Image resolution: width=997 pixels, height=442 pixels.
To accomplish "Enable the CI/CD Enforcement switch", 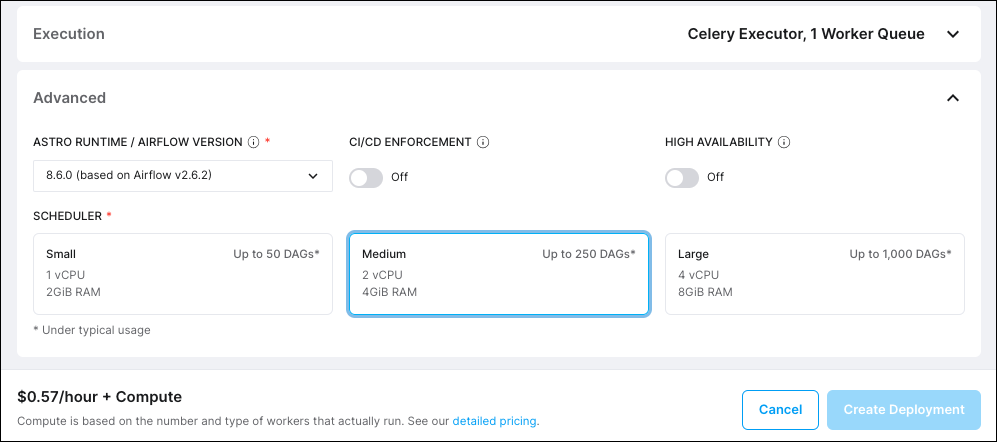I will [366, 177].
